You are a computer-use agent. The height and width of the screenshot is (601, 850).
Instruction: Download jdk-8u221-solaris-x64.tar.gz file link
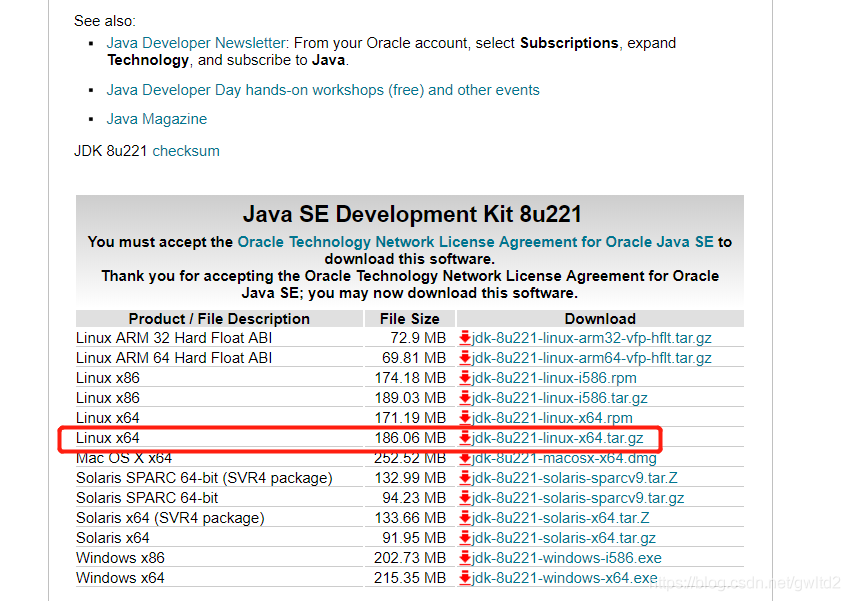(x=564, y=538)
